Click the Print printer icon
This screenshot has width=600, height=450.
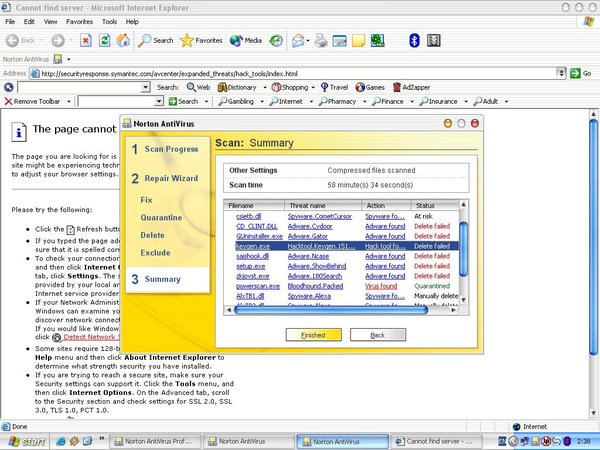(321, 40)
